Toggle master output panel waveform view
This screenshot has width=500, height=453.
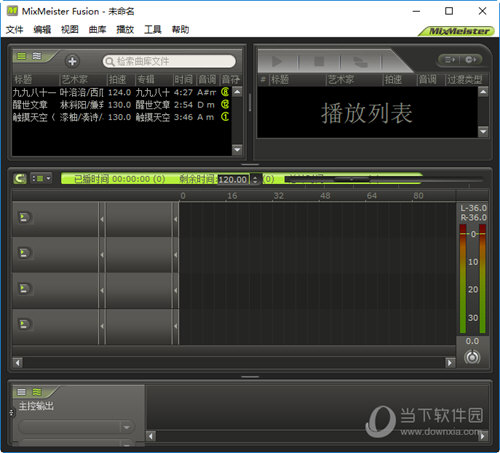(x=37, y=392)
